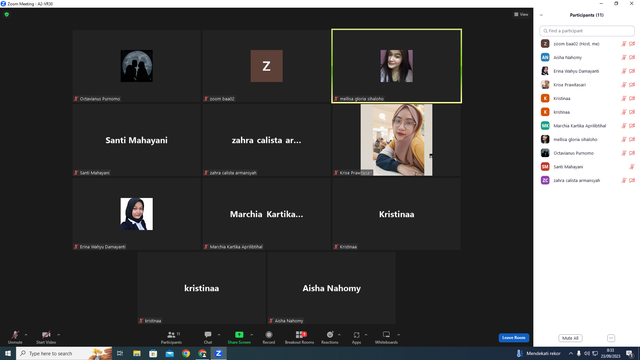Select Krise Prawitasari in participants list
This screenshot has height=360, width=640.
[x=587, y=85]
